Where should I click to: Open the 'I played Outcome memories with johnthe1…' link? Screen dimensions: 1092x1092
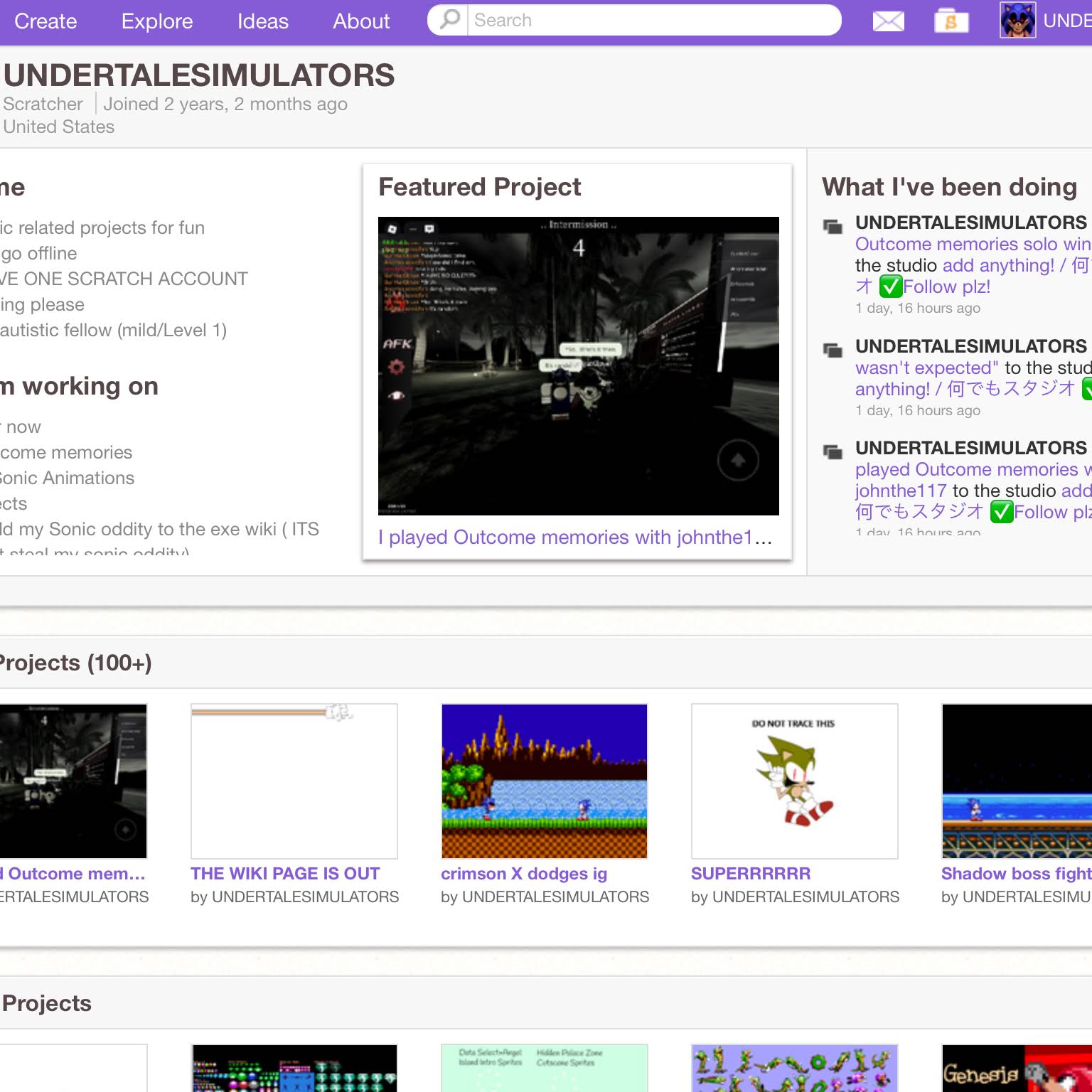[575, 537]
